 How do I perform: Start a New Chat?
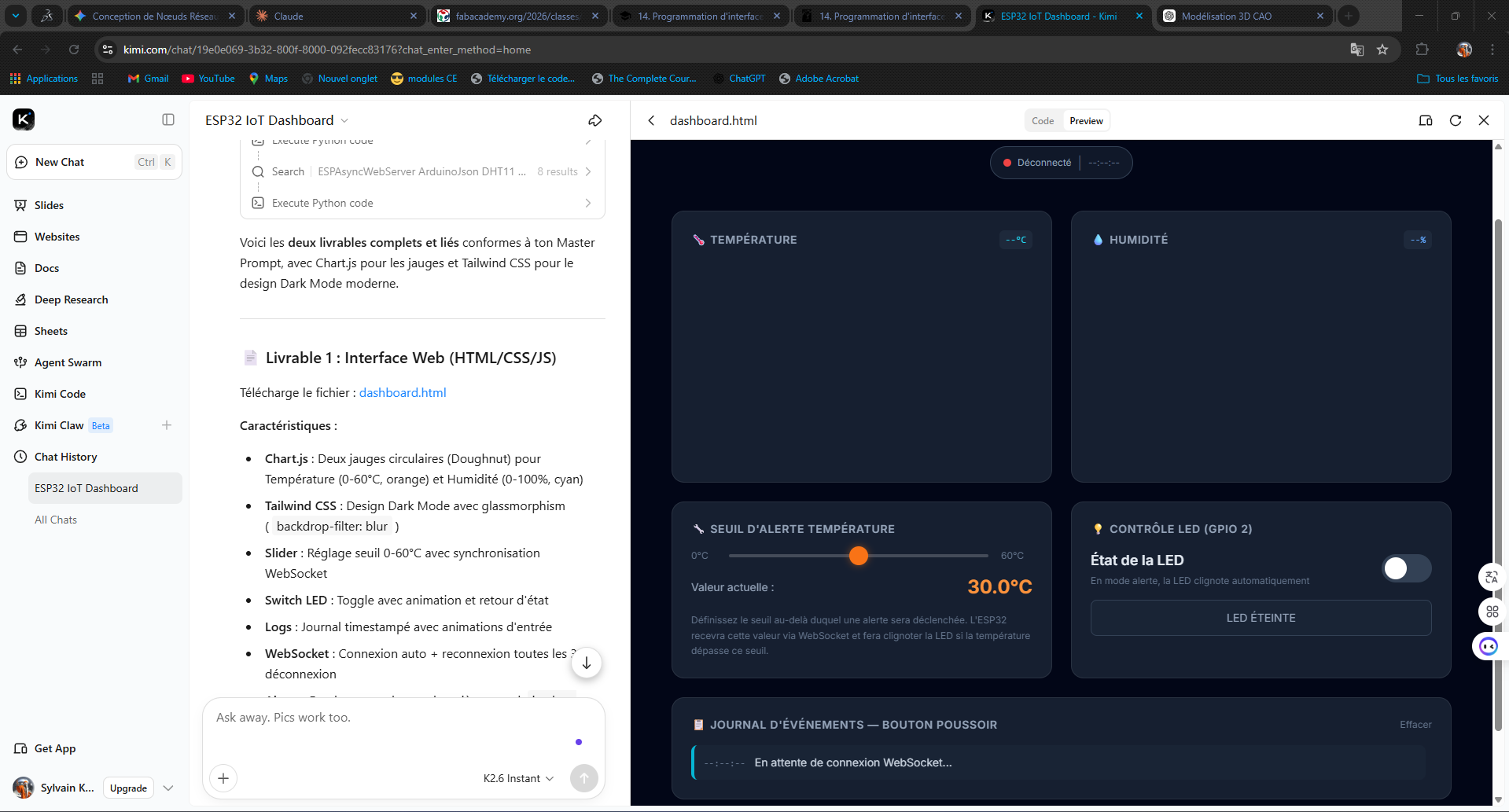94,162
